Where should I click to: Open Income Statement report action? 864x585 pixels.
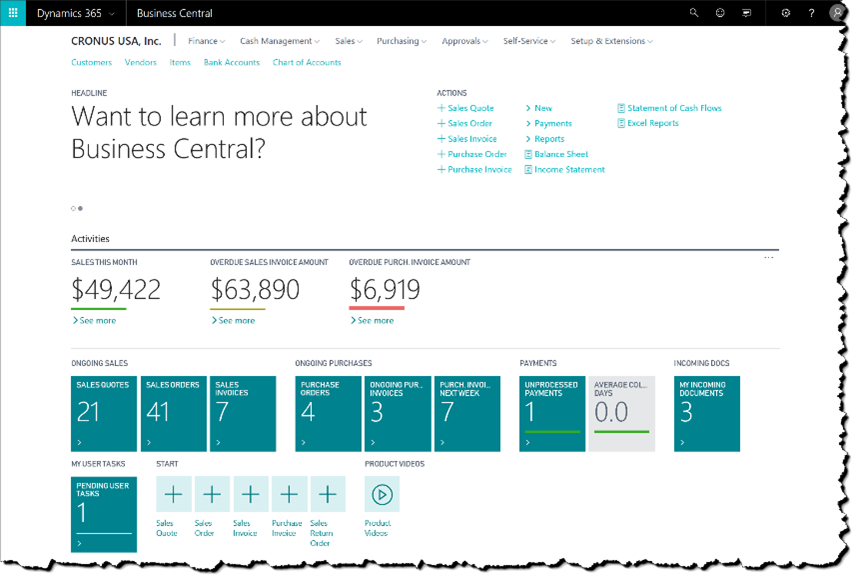[564, 170]
